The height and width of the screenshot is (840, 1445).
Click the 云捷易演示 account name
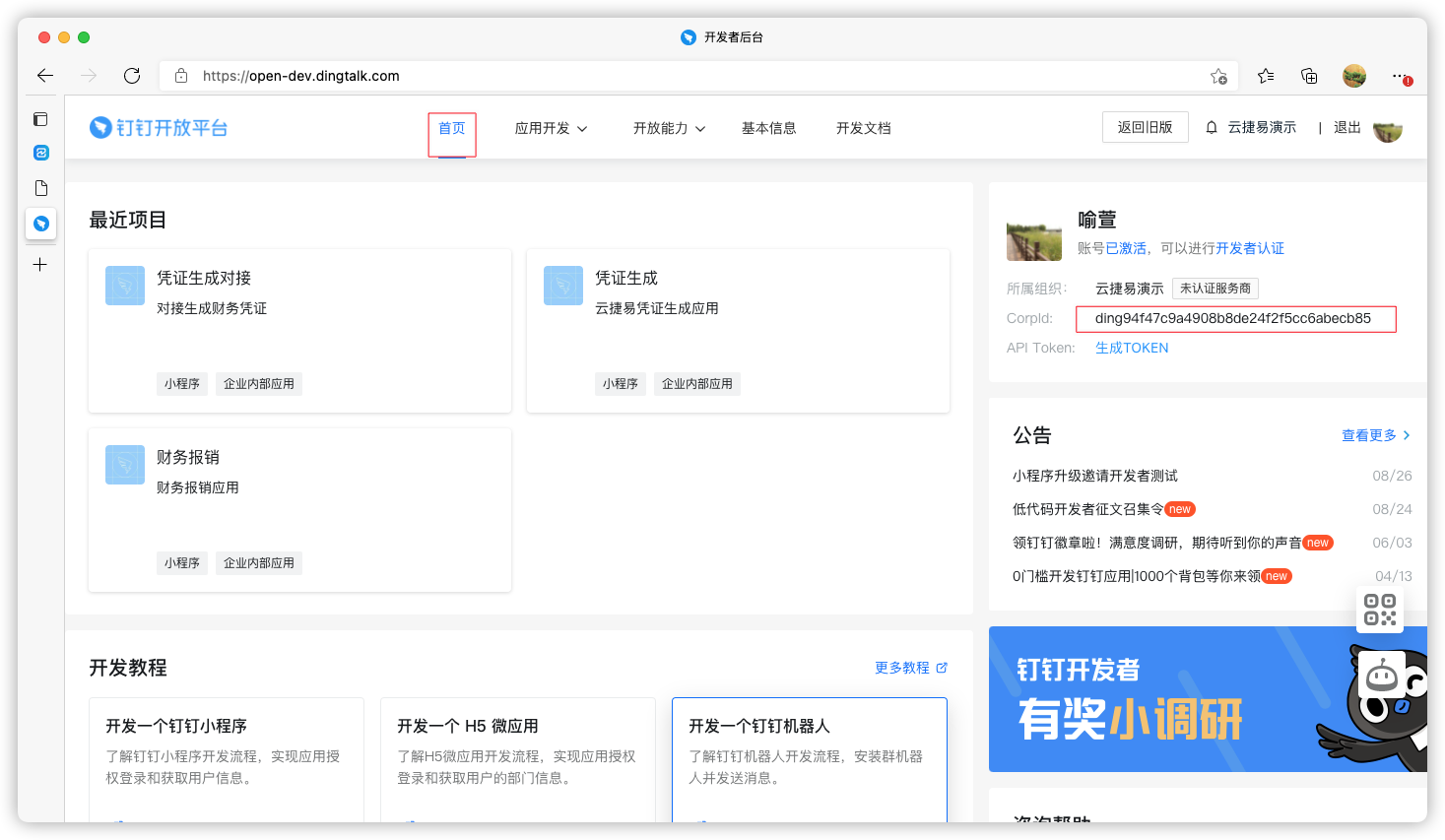(x=1262, y=127)
